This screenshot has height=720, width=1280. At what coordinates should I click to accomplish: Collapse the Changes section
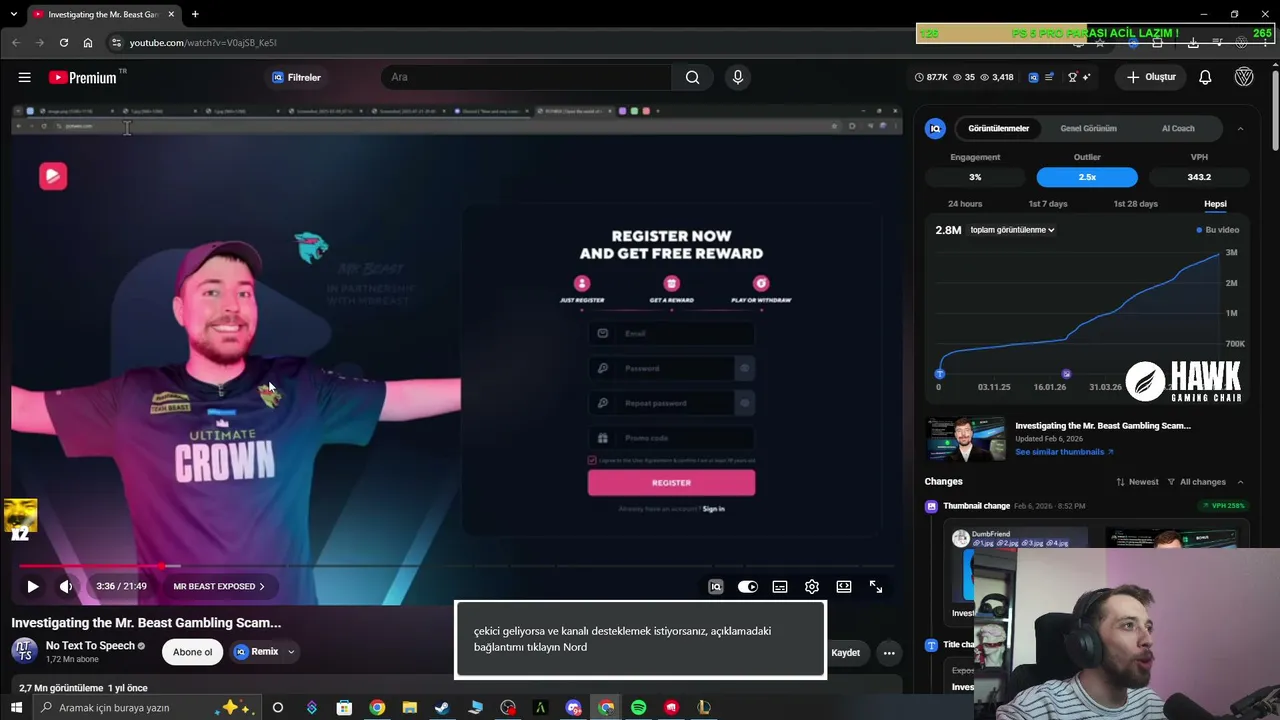point(1240,482)
